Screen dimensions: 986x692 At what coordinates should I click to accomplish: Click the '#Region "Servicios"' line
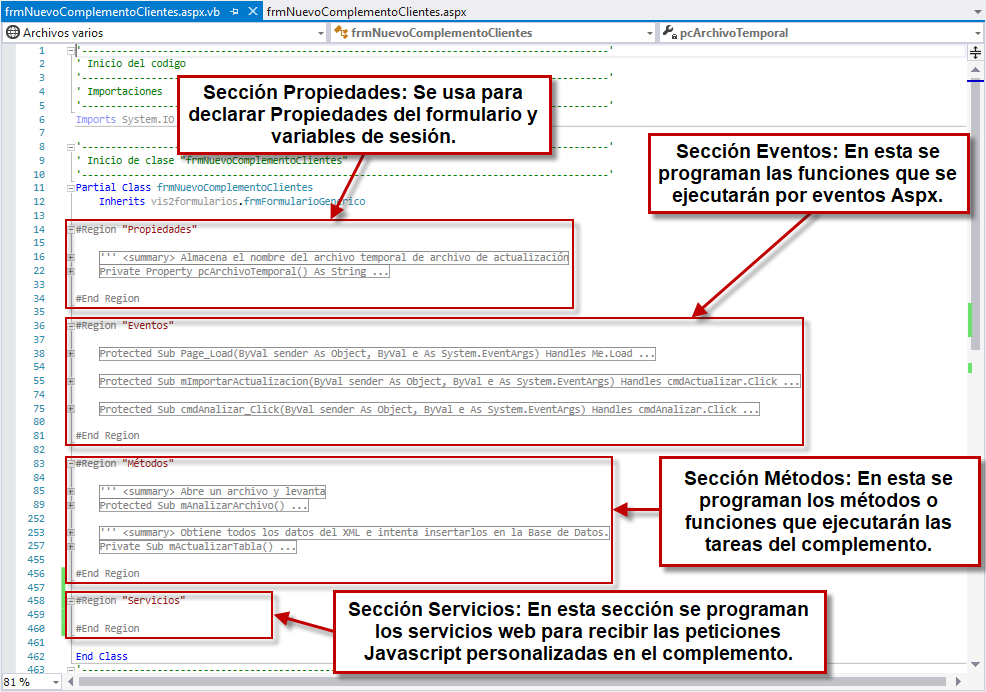click(x=130, y=601)
